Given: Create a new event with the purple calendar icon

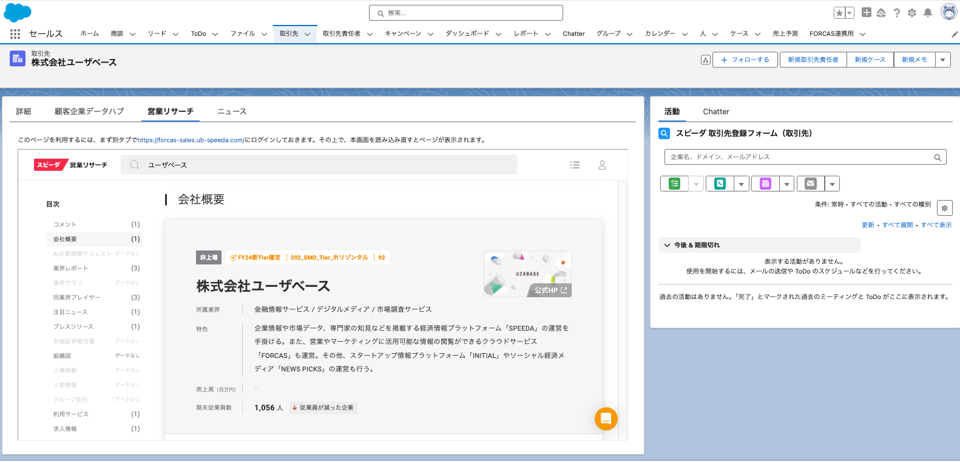Looking at the screenshot, I should (765, 184).
